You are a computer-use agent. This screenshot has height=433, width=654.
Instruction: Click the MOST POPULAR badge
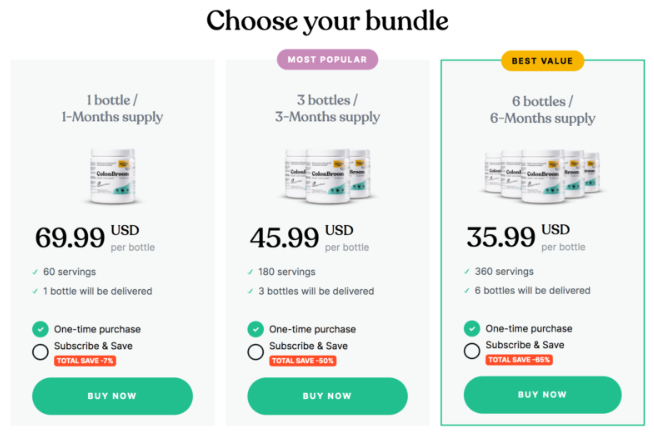click(327, 60)
